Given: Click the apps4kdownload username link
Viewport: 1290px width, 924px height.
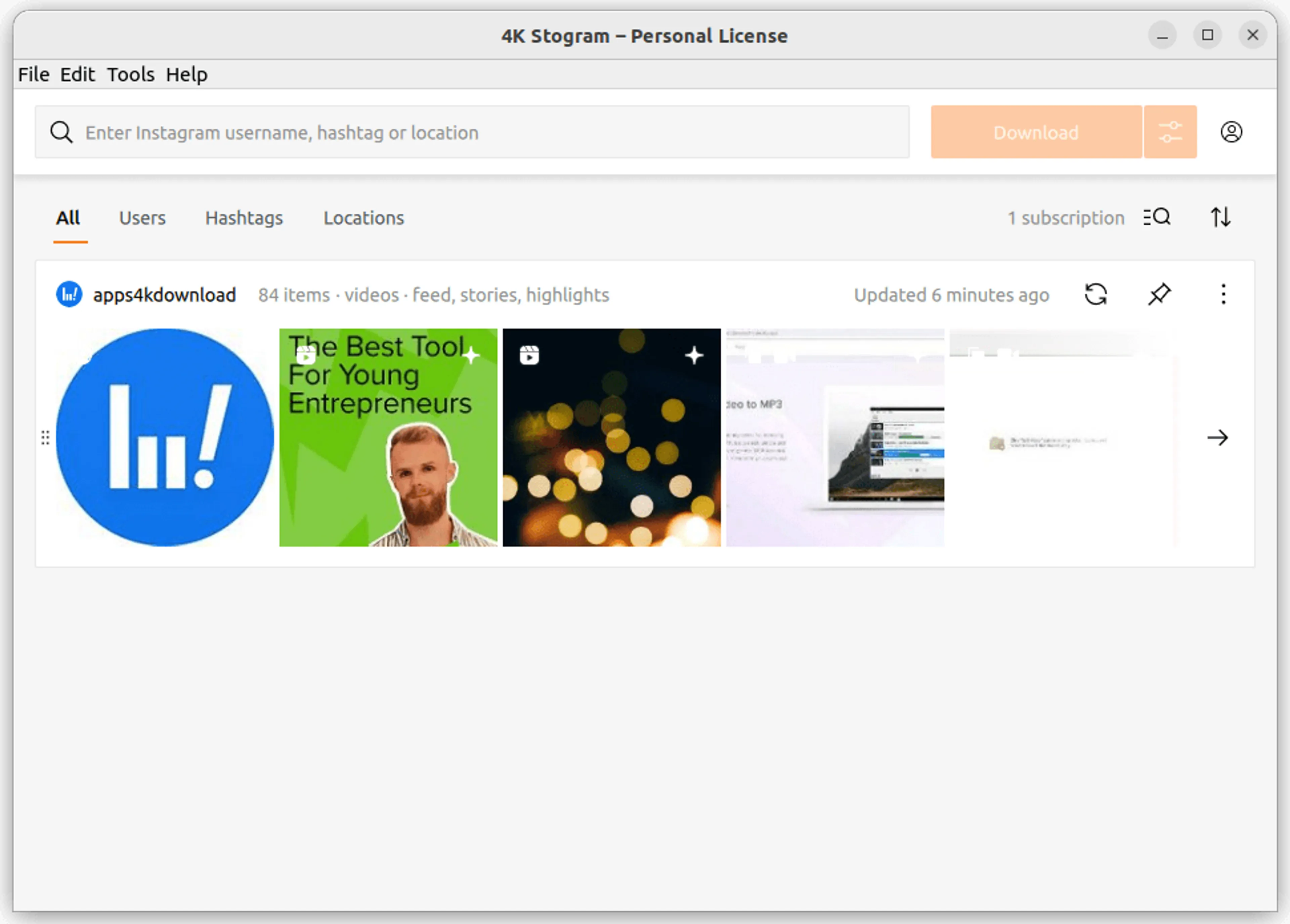Looking at the screenshot, I should tap(164, 295).
